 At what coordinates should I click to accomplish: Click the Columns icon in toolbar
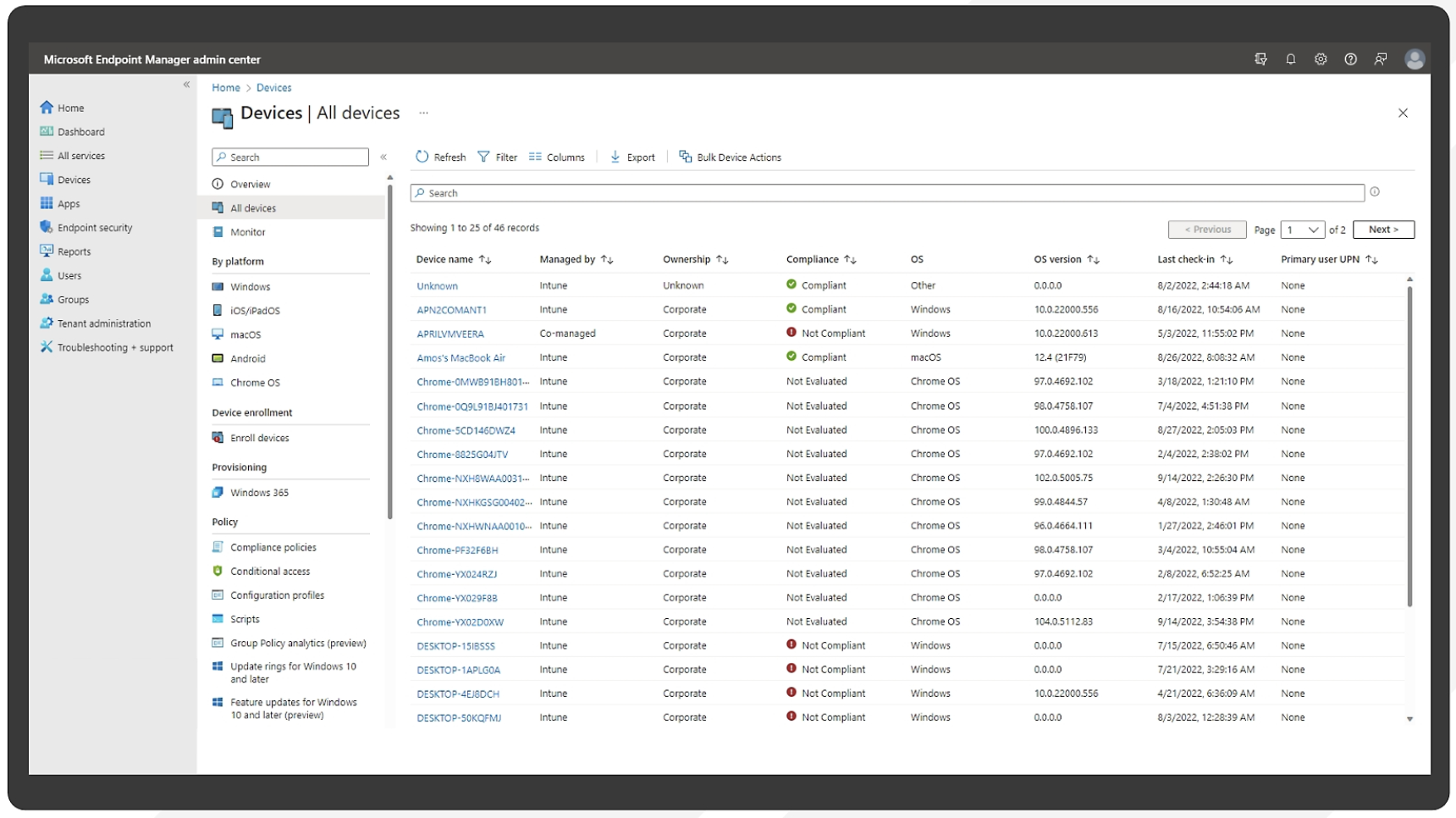535,157
